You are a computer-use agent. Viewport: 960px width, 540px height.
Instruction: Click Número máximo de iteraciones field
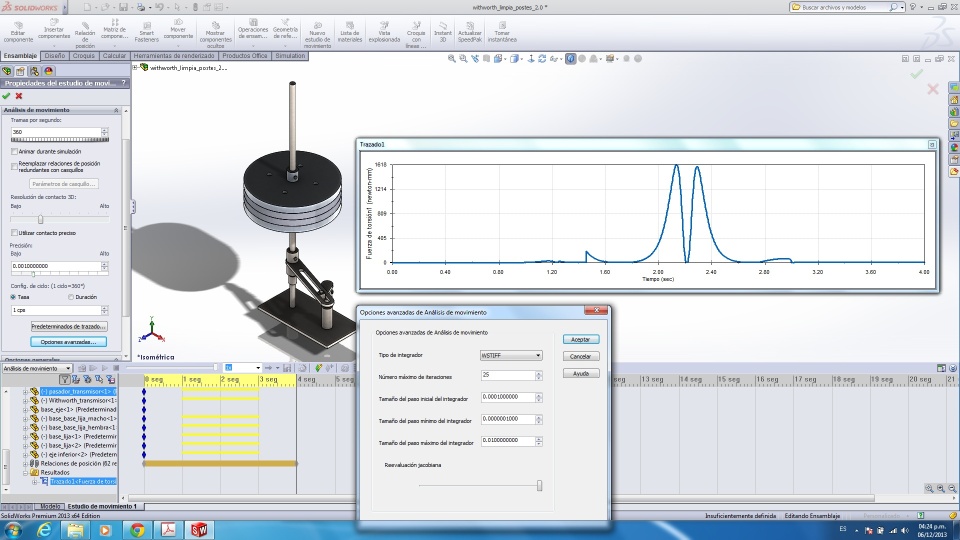(x=508, y=375)
